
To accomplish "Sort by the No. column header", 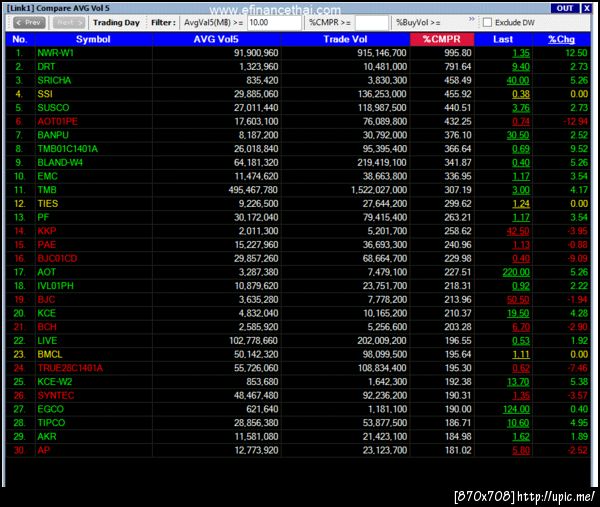I will (20, 39).
